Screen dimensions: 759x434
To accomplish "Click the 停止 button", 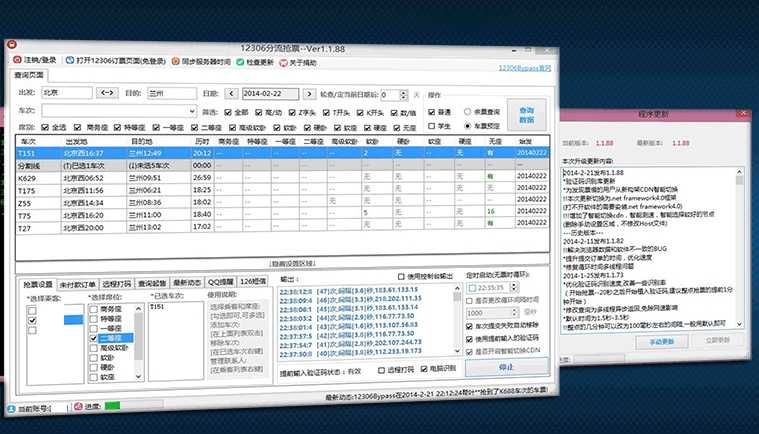I will tap(506, 367).
